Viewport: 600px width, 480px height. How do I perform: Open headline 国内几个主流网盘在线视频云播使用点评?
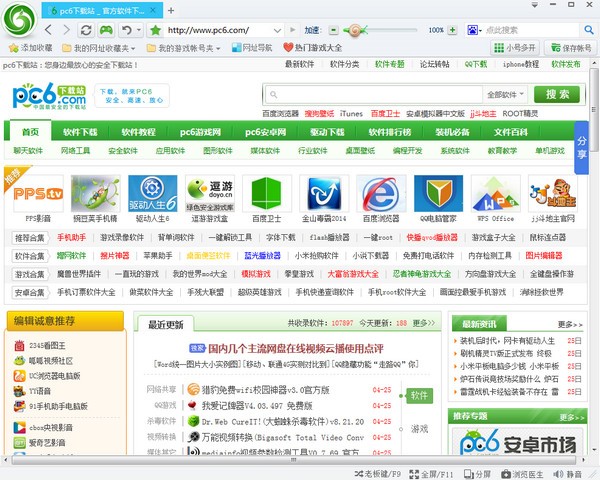click(295, 348)
